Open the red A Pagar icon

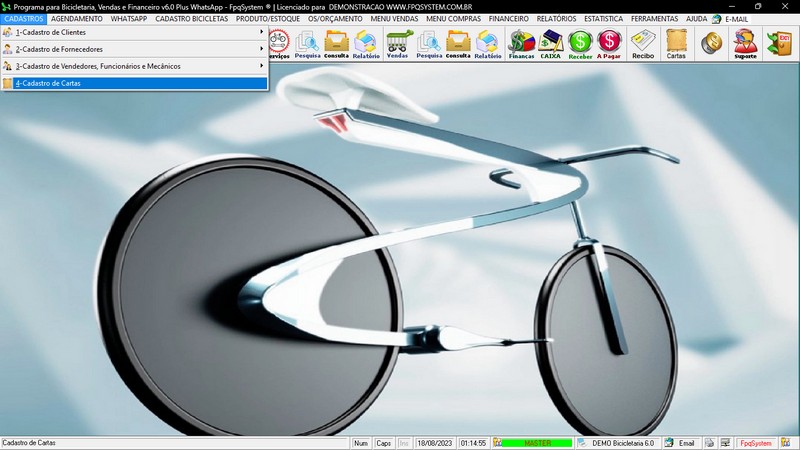[609, 43]
